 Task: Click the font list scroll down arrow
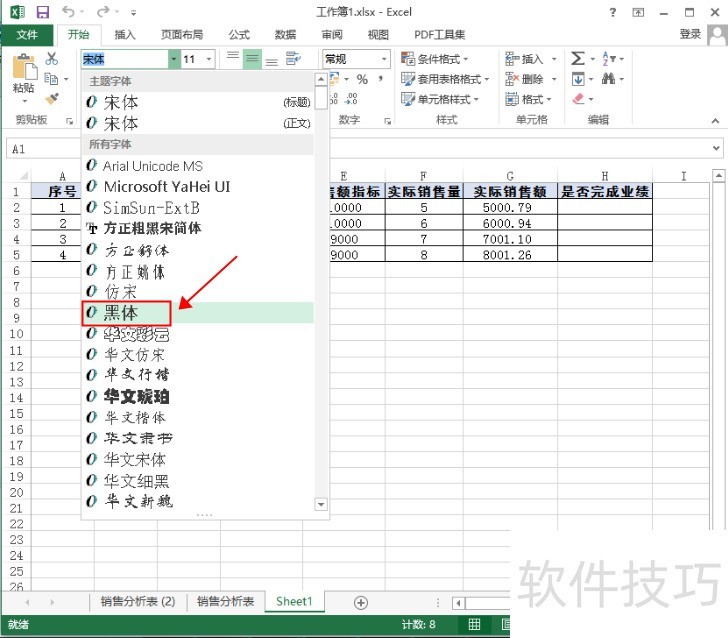(321, 504)
